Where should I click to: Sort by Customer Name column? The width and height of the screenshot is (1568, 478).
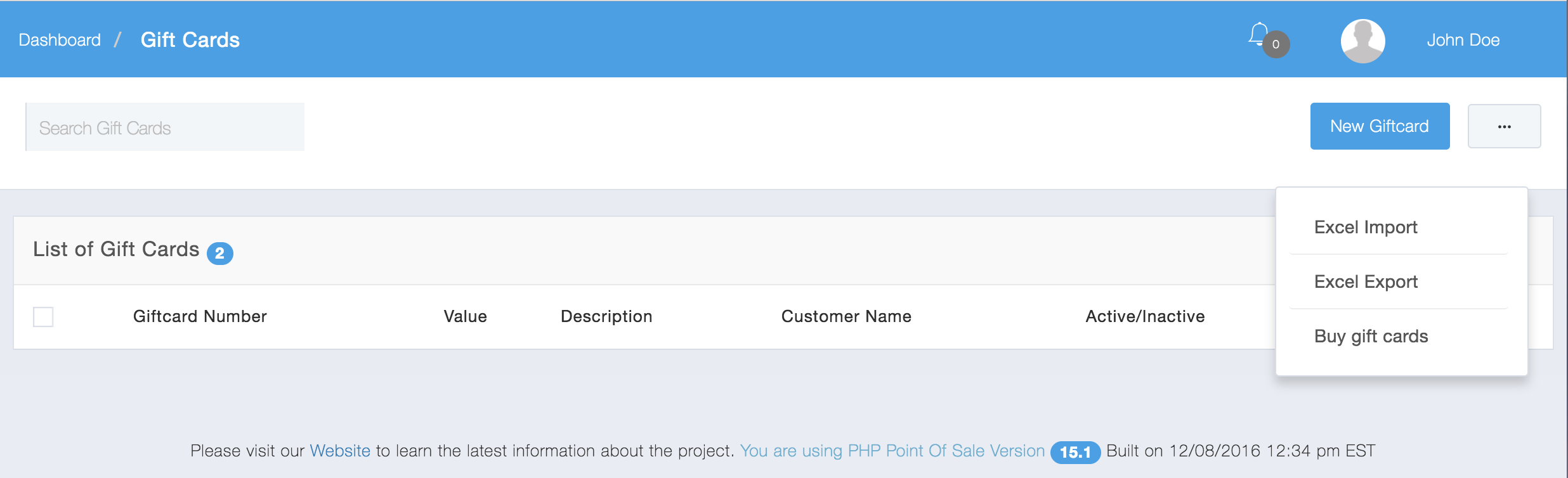(846, 316)
